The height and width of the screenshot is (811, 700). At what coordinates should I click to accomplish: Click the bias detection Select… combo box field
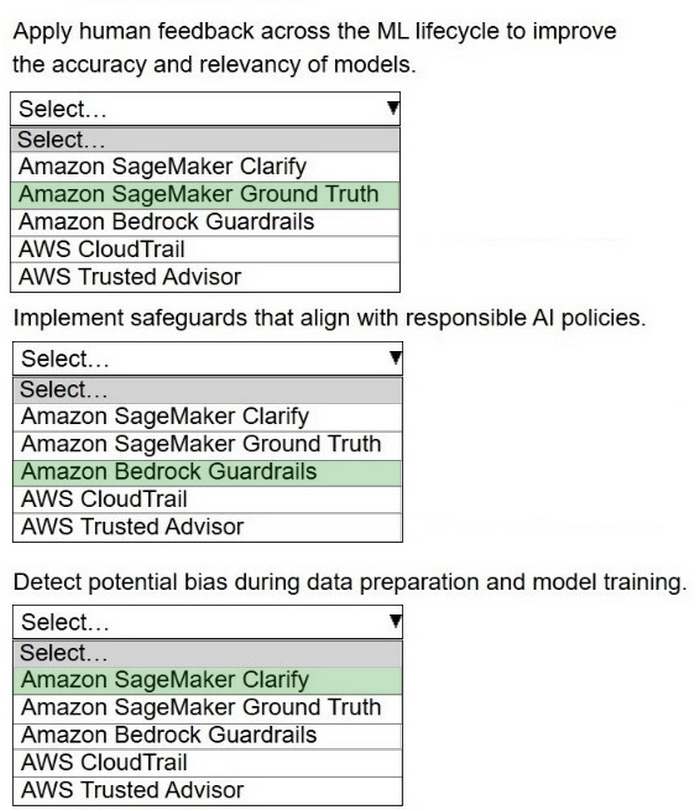click(200, 623)
